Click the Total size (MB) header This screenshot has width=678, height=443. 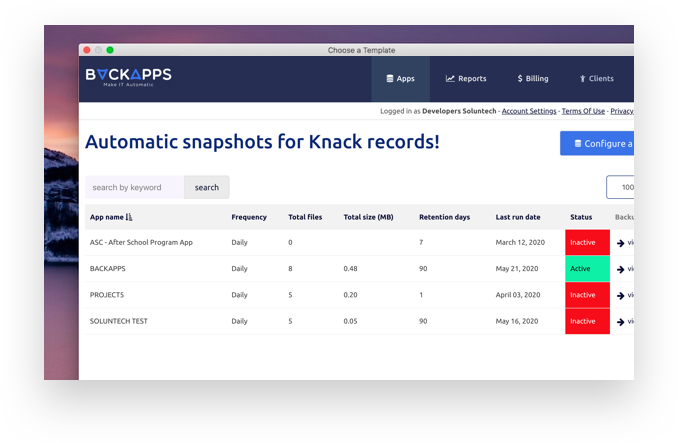point(368,217)
